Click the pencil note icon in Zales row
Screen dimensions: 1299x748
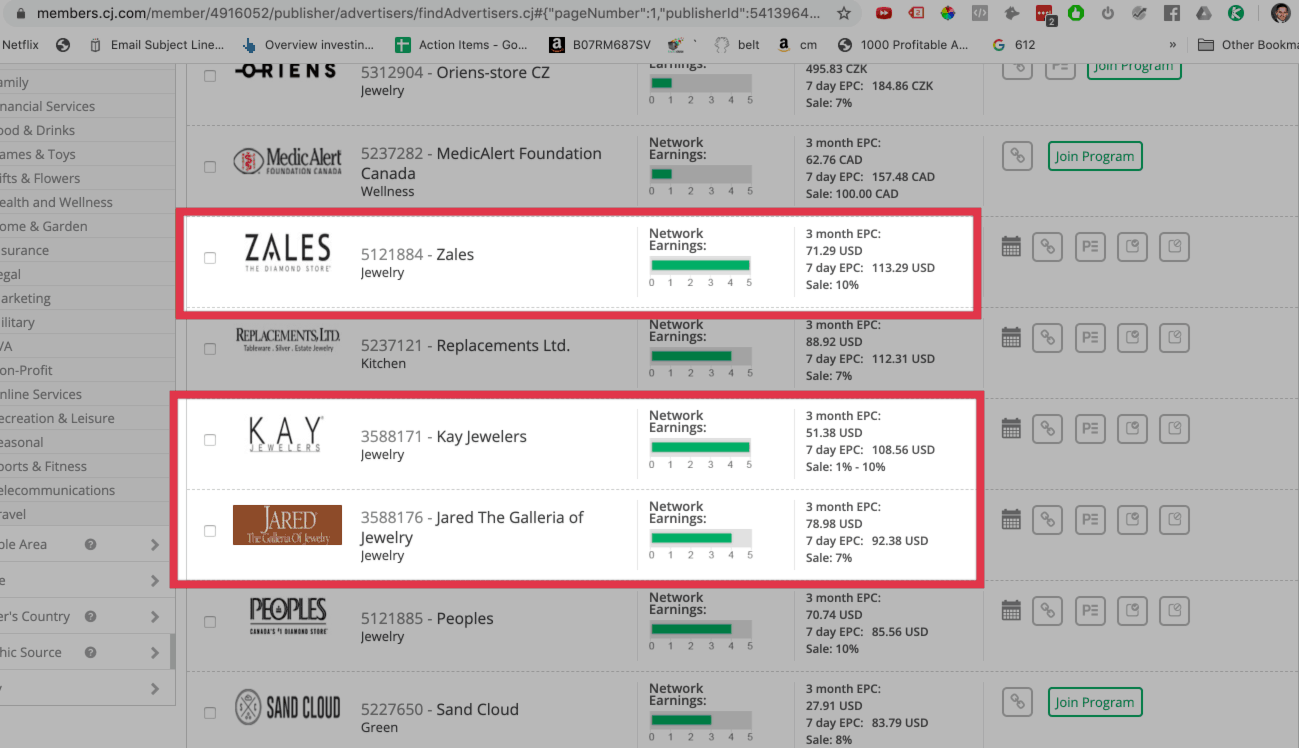click(x=1175, y=247)
